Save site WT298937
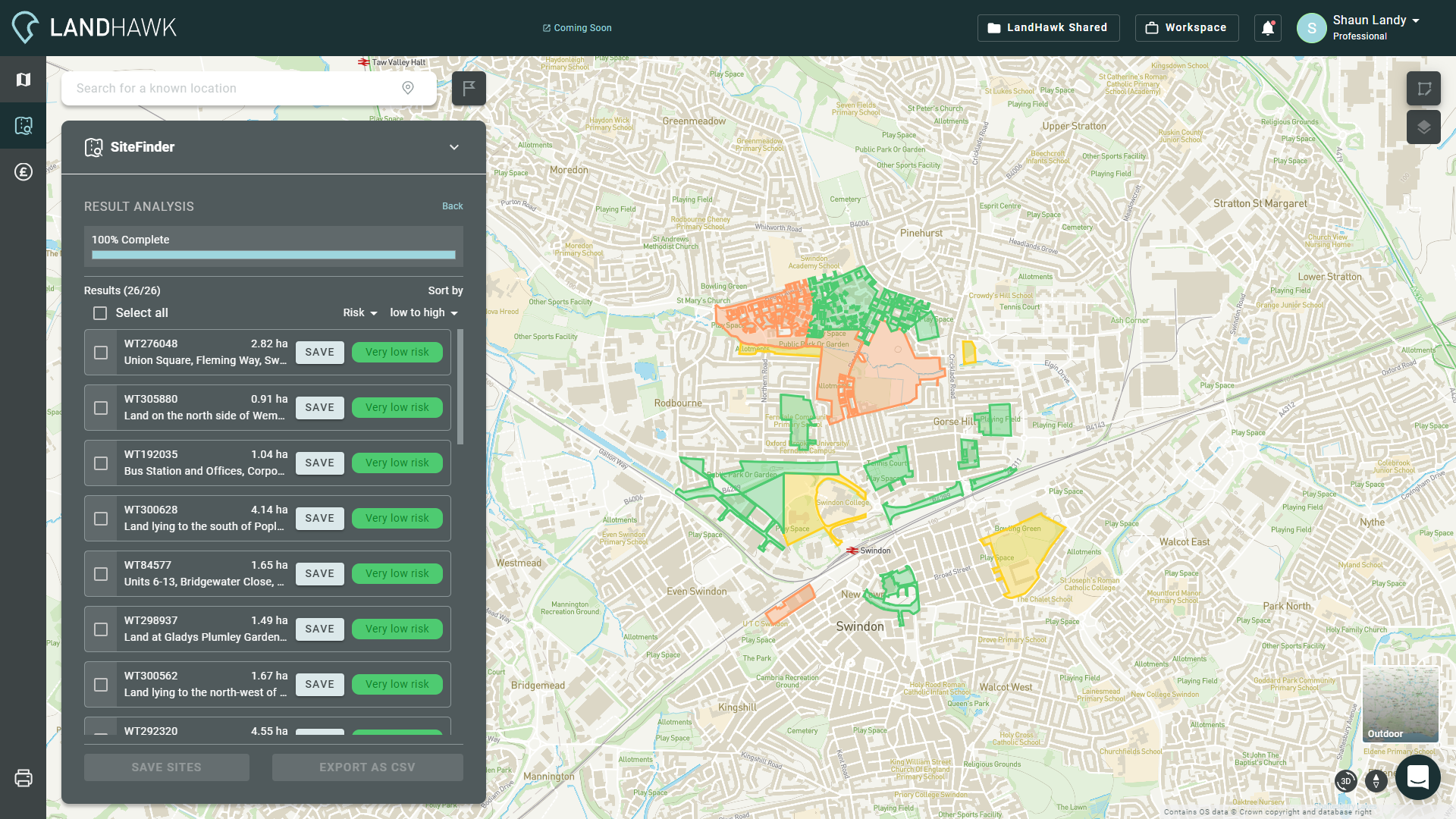The image size is (1456, 819). pyautogui.click(x=319, y=629)
